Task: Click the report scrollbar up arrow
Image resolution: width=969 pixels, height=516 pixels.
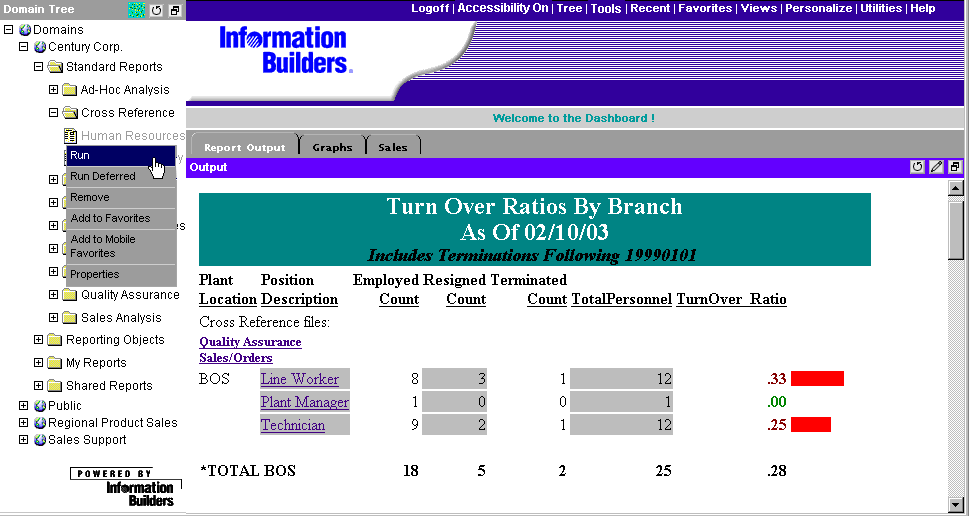Action: click(x=955, y=188)
